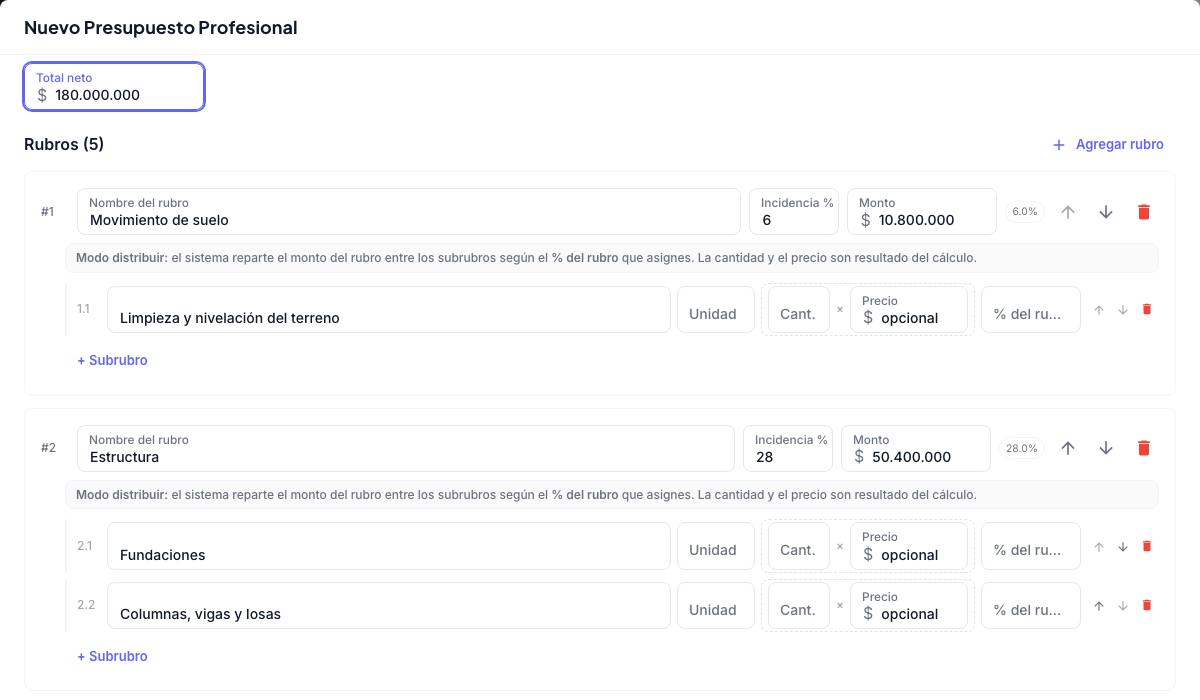
Task: Edit Monto 10.800.000 field
Action: pos(922,212)
